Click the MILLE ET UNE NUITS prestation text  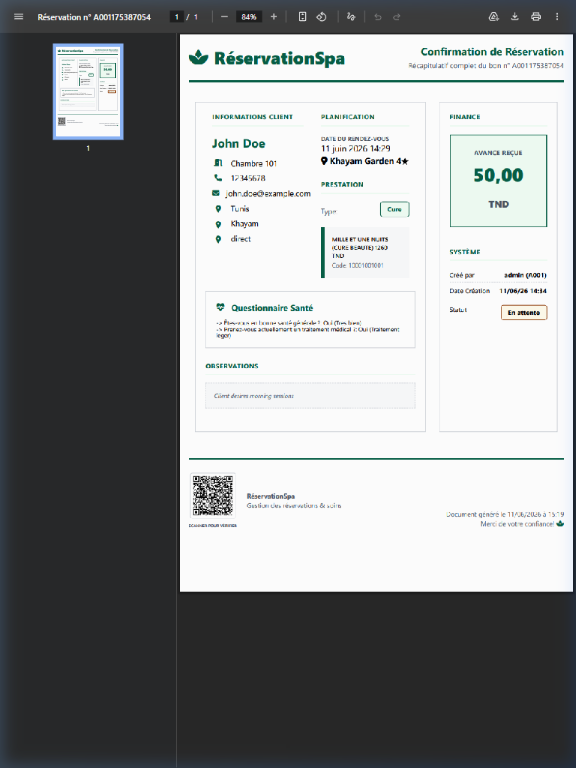(x=360, y=247)
